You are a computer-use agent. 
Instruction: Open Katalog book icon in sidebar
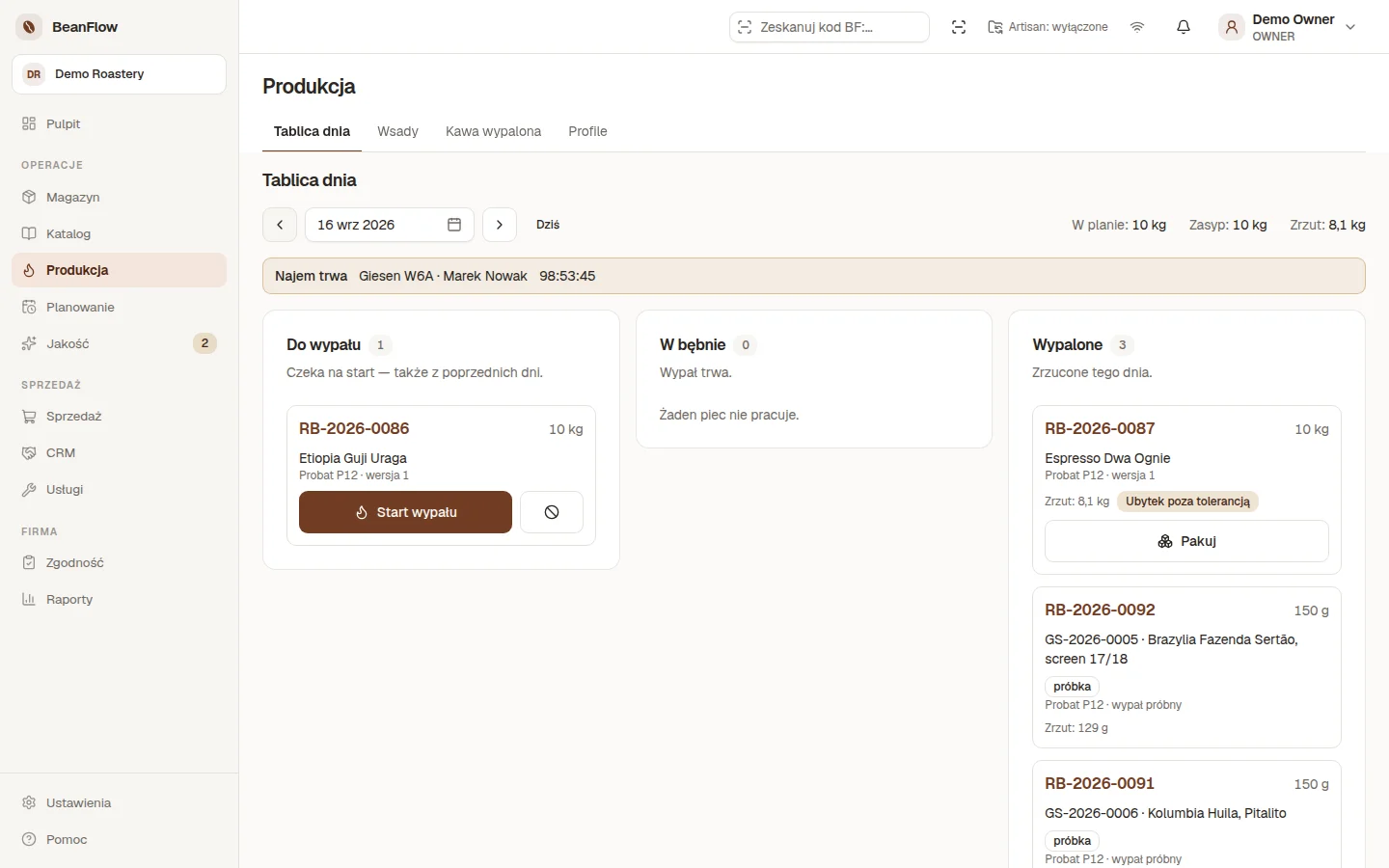tap(29, 233)
